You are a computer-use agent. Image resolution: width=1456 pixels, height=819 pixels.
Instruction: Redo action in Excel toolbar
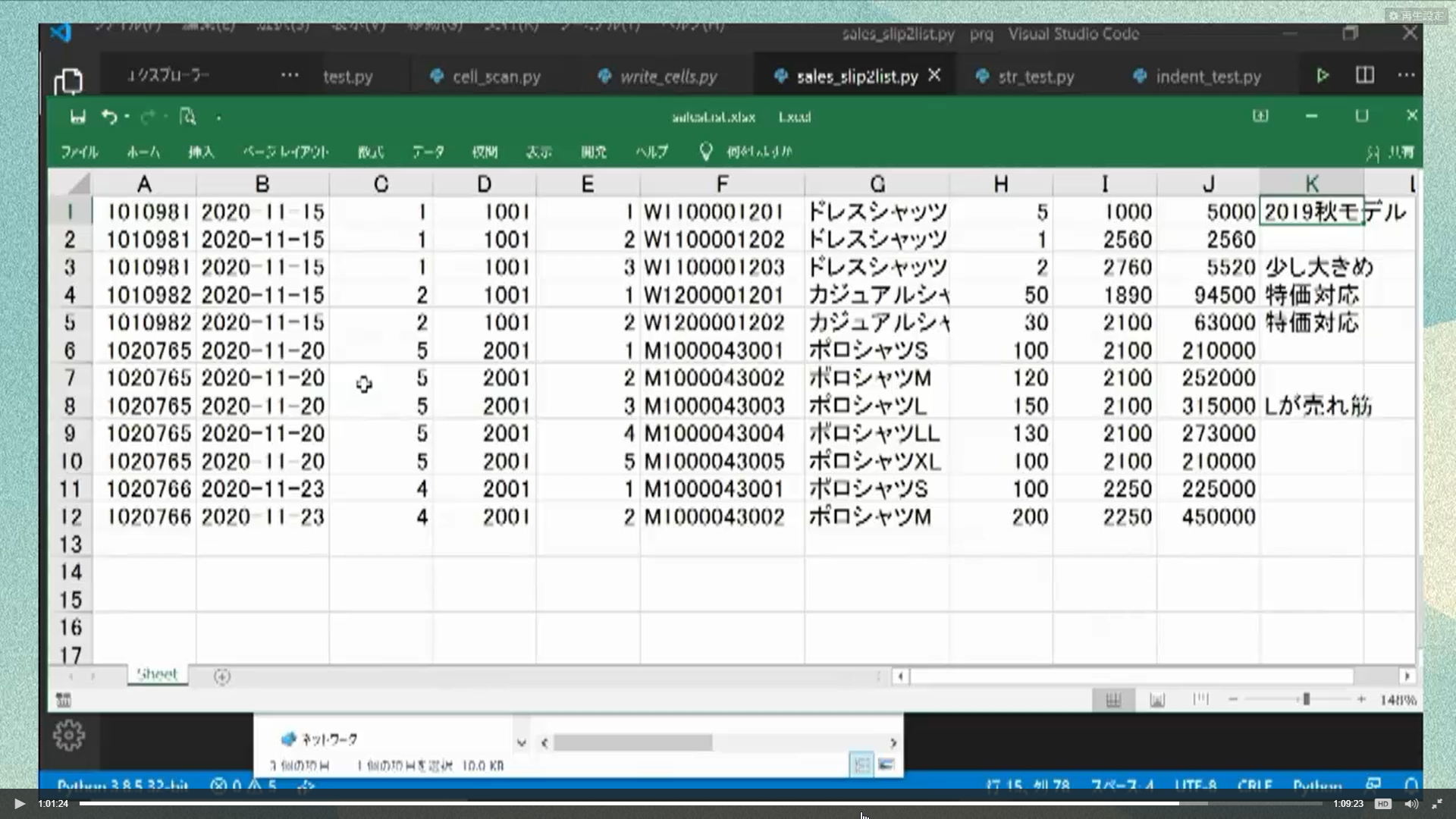(148, 117)
